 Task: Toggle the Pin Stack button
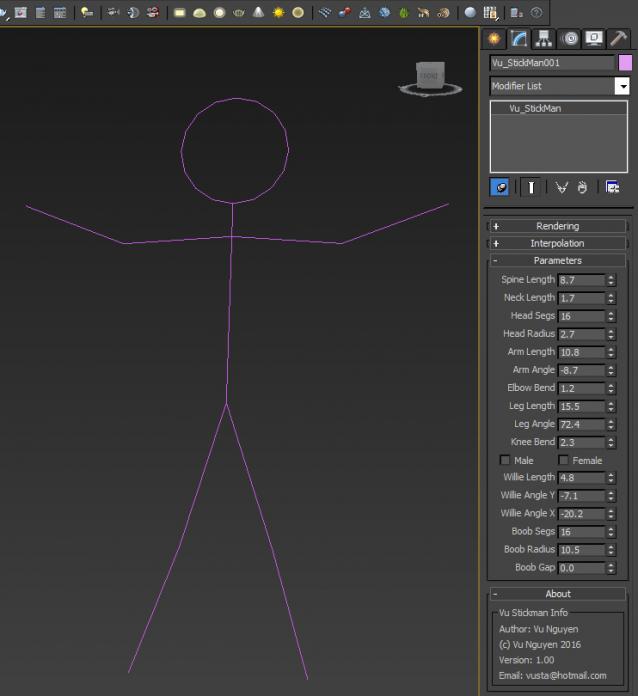(x=499, y=187)
